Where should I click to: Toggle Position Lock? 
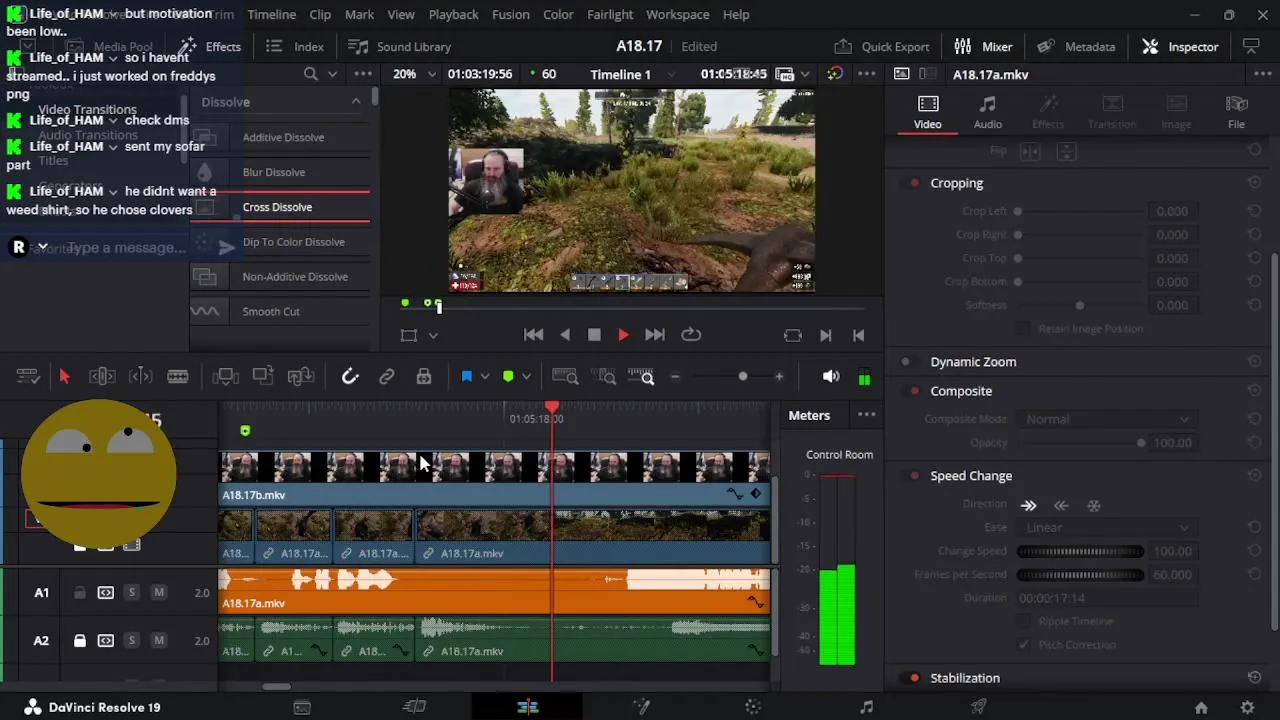point(424,376)
